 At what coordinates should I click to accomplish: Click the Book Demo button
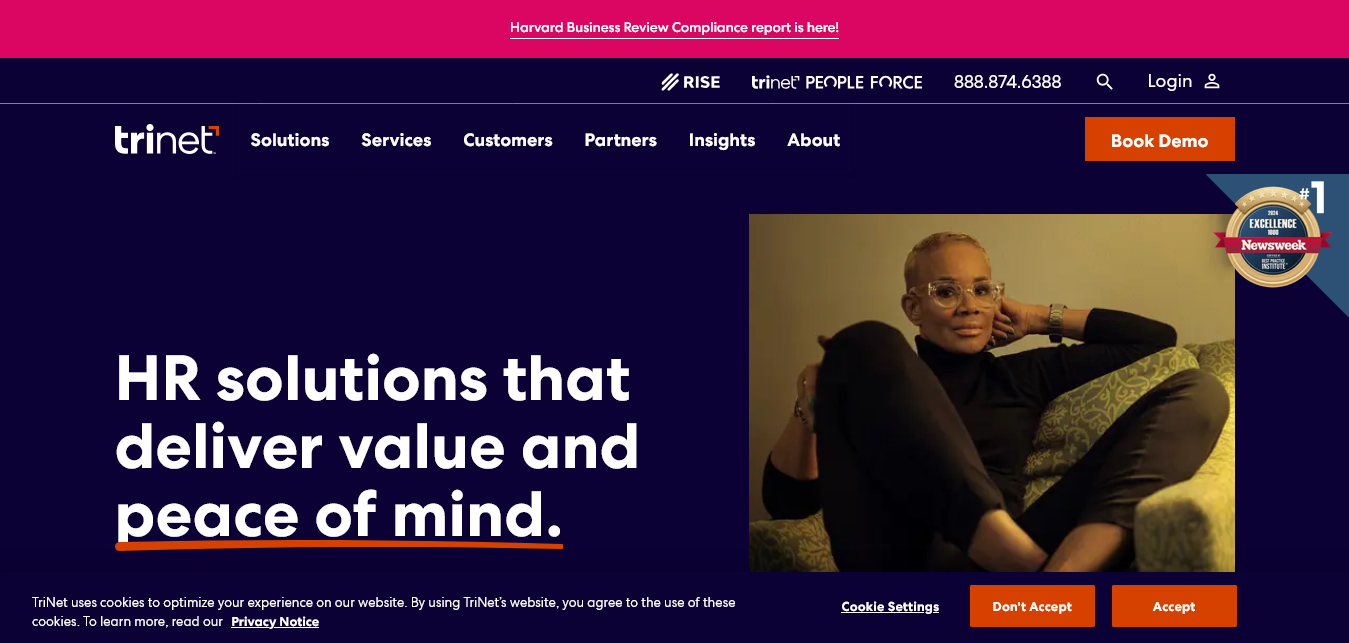point(1160,139)
